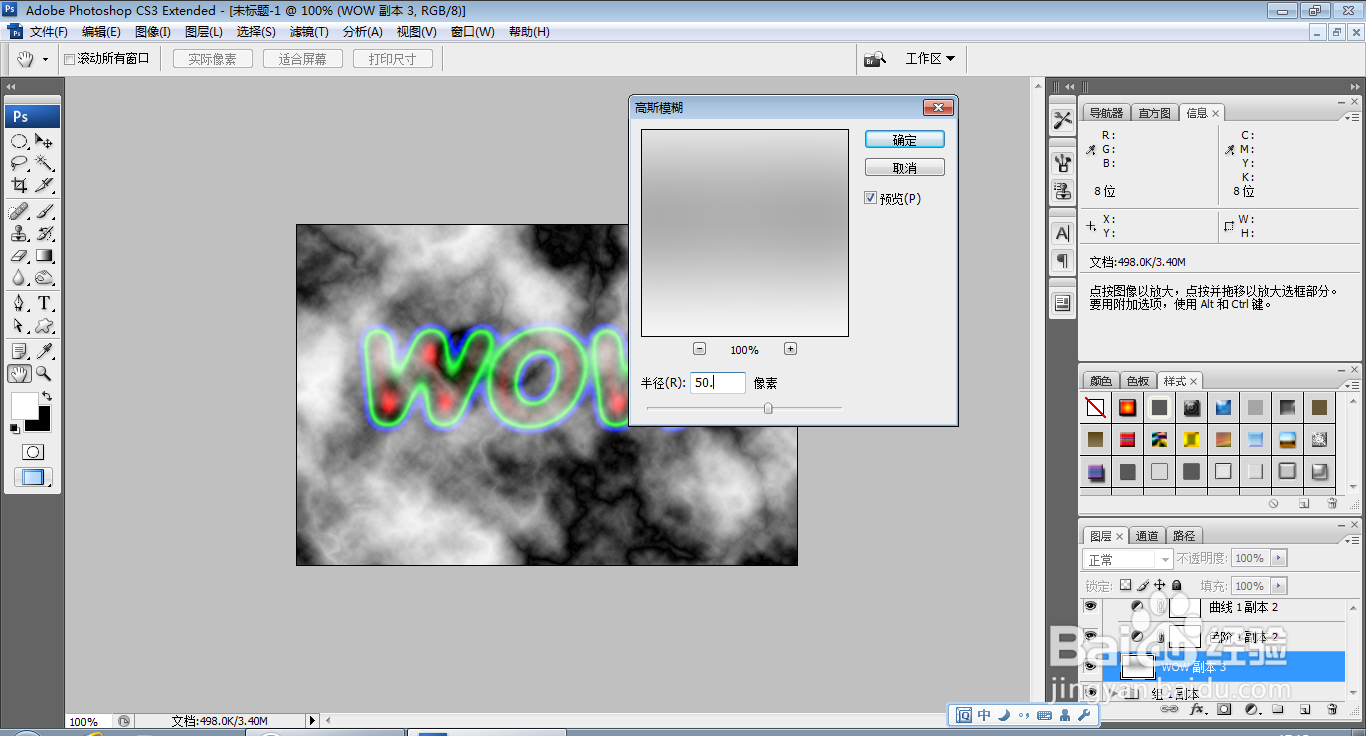
Task: Toggle the Preview checkbox in Gaussian Blur
Action: [870, 198]
